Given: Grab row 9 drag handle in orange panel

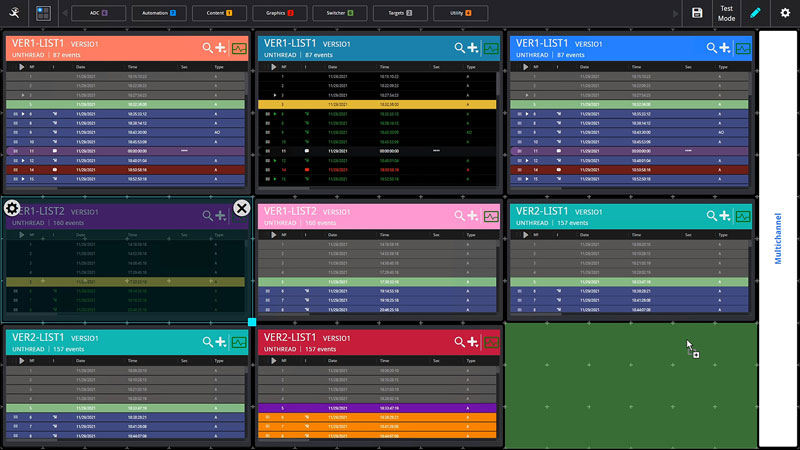Looking at the screenshot, I should [x=15, y=132].
